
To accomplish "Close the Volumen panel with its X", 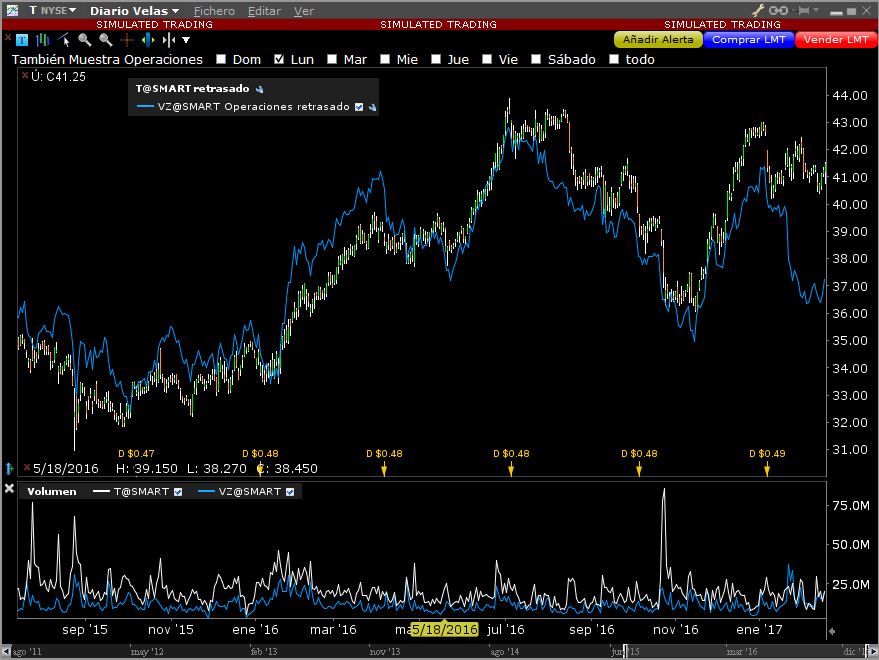I will click(x=9, y=489).
